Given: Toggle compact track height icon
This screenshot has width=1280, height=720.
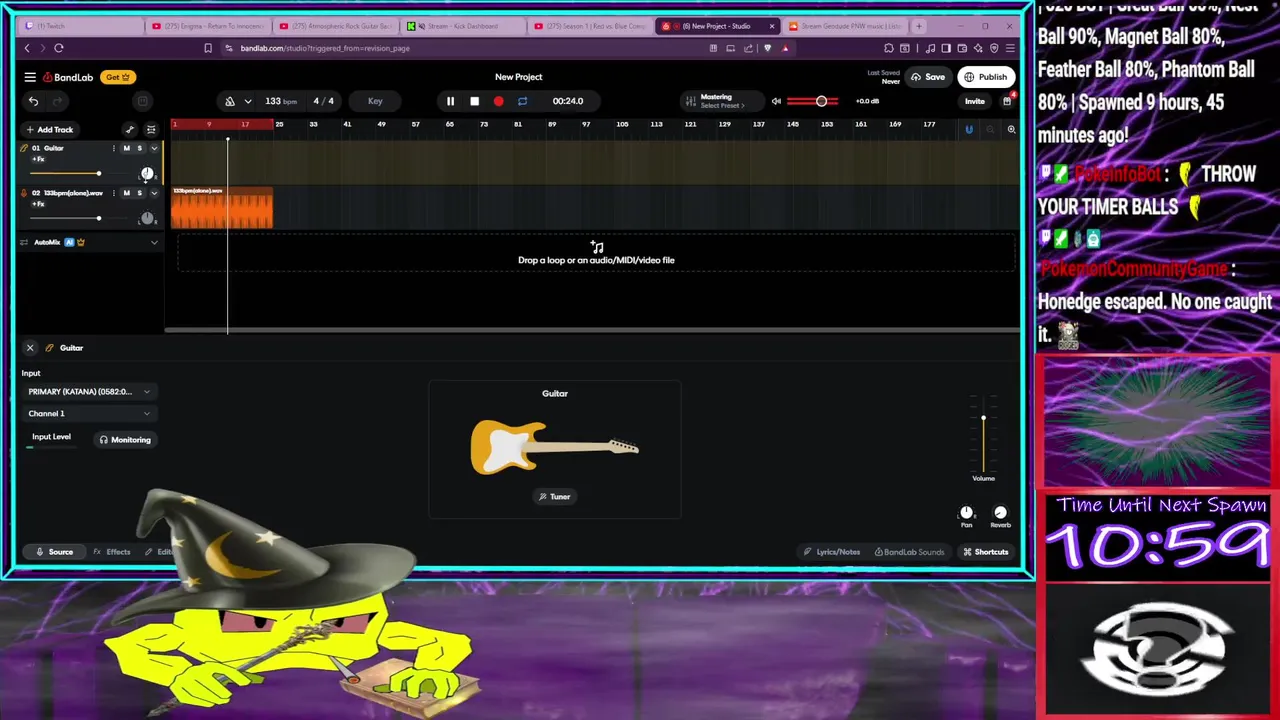Looking at the screenshot, I should 151,129.
